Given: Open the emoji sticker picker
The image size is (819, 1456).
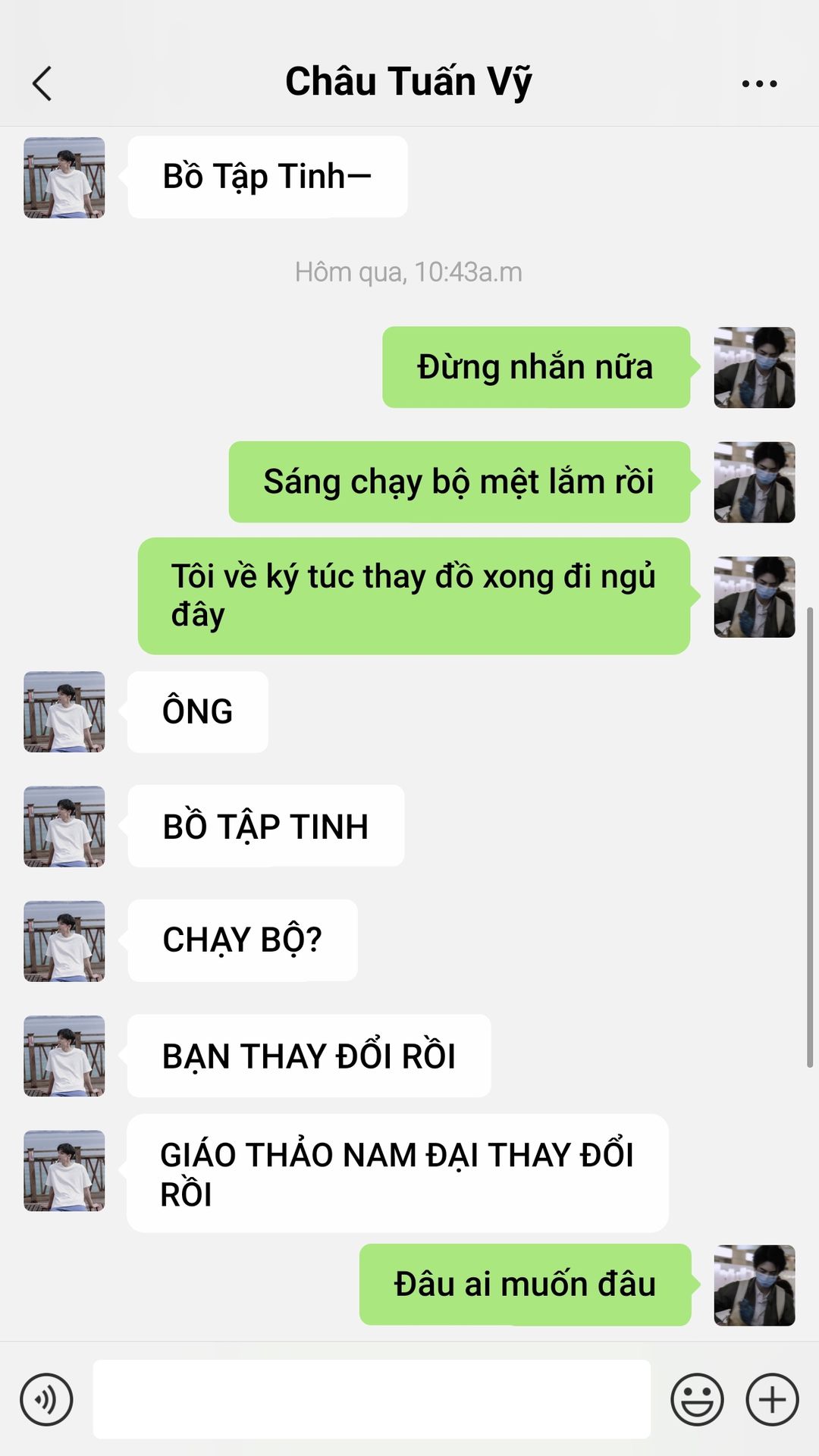Looking at the screenshot, I should pyautogui.click(x=697, y=1399).
